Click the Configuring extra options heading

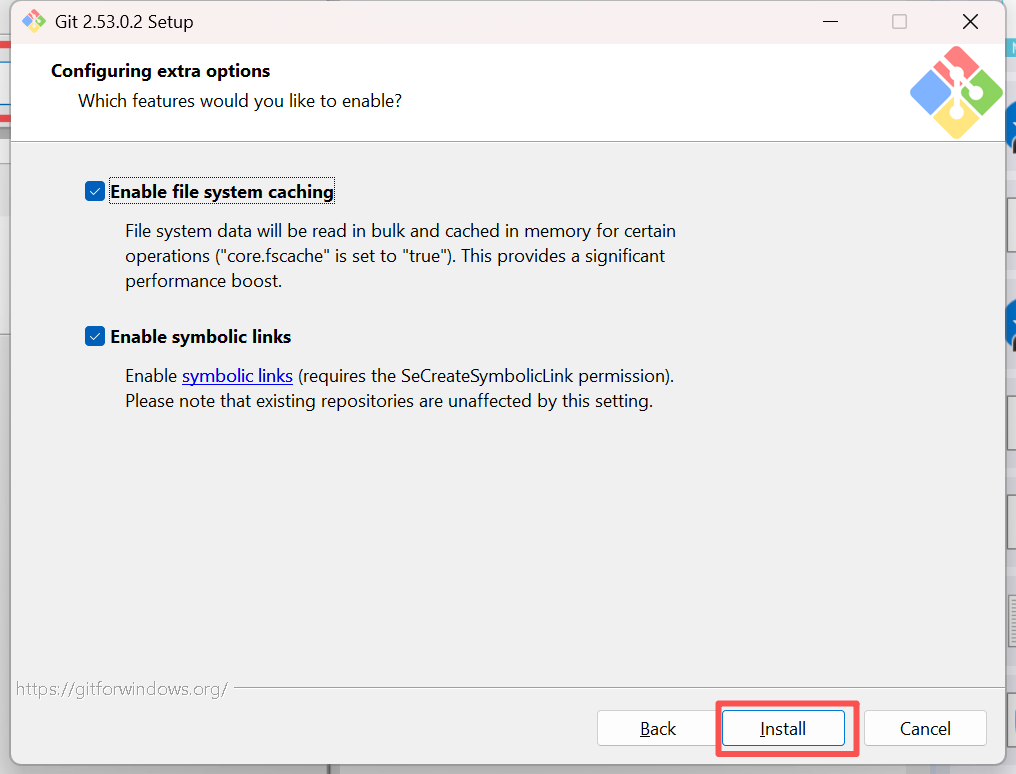(161, 71)
